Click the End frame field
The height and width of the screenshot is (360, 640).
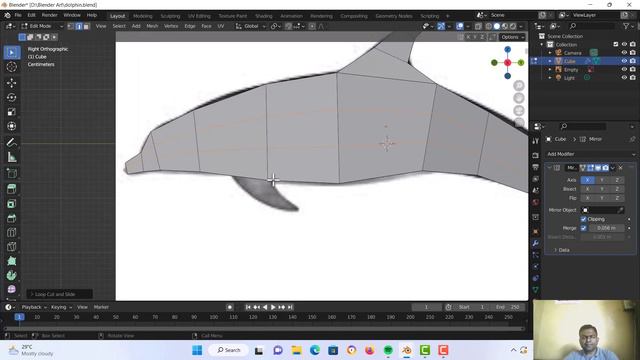[507, 307]
